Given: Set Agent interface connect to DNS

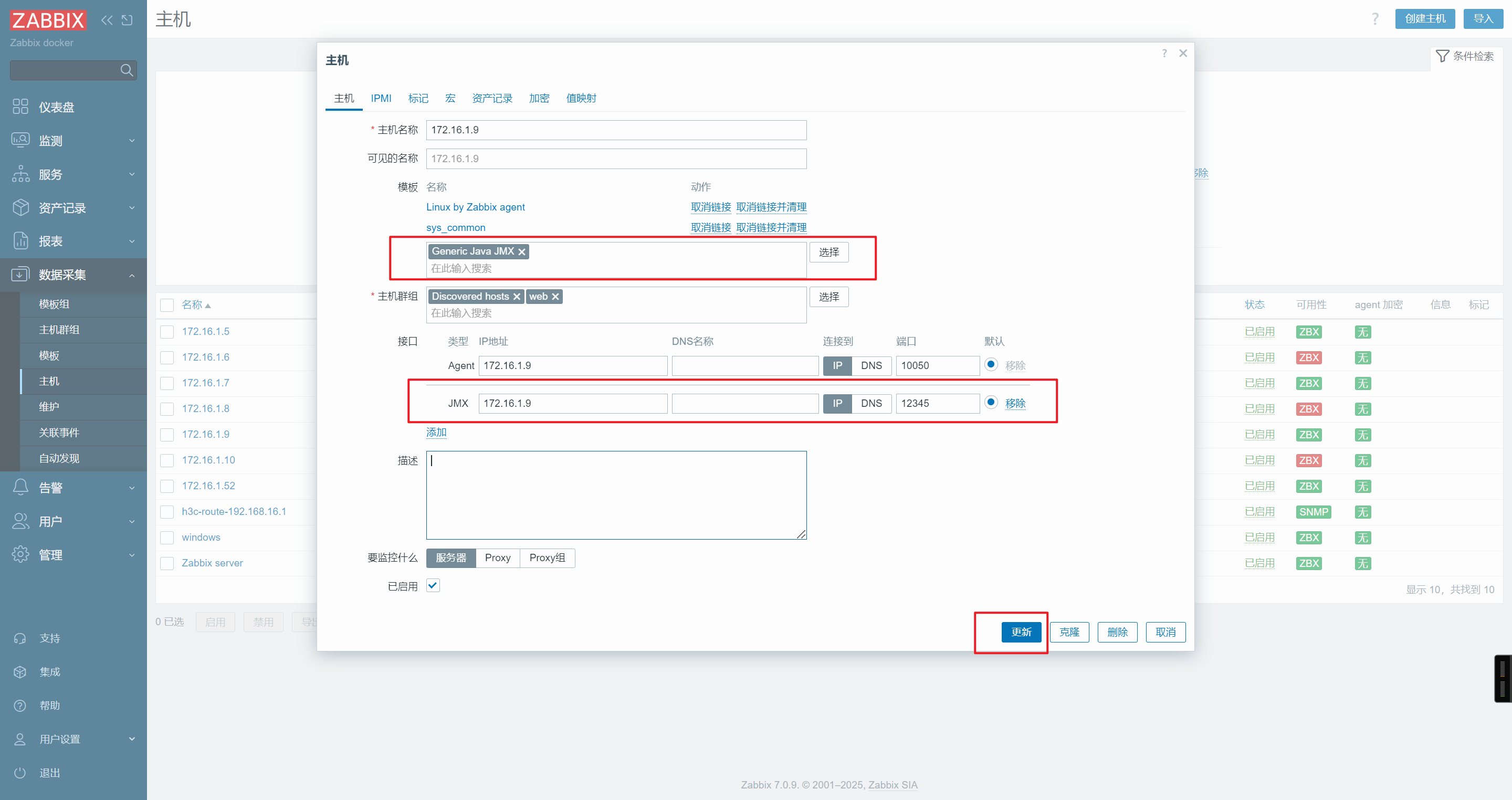Looking at the screenshot, I should pos(871,366).
